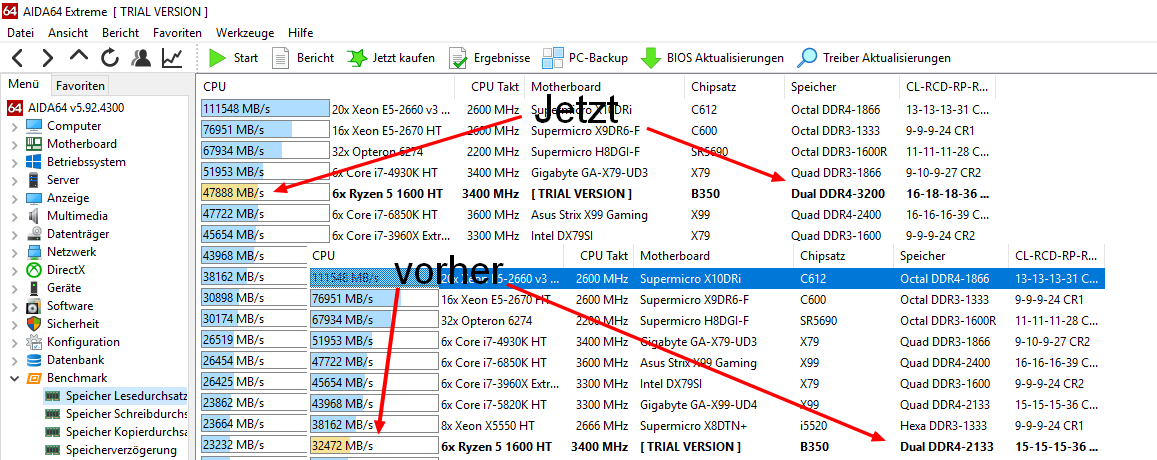Sort by the Motherboard column header

click(605, 86)
